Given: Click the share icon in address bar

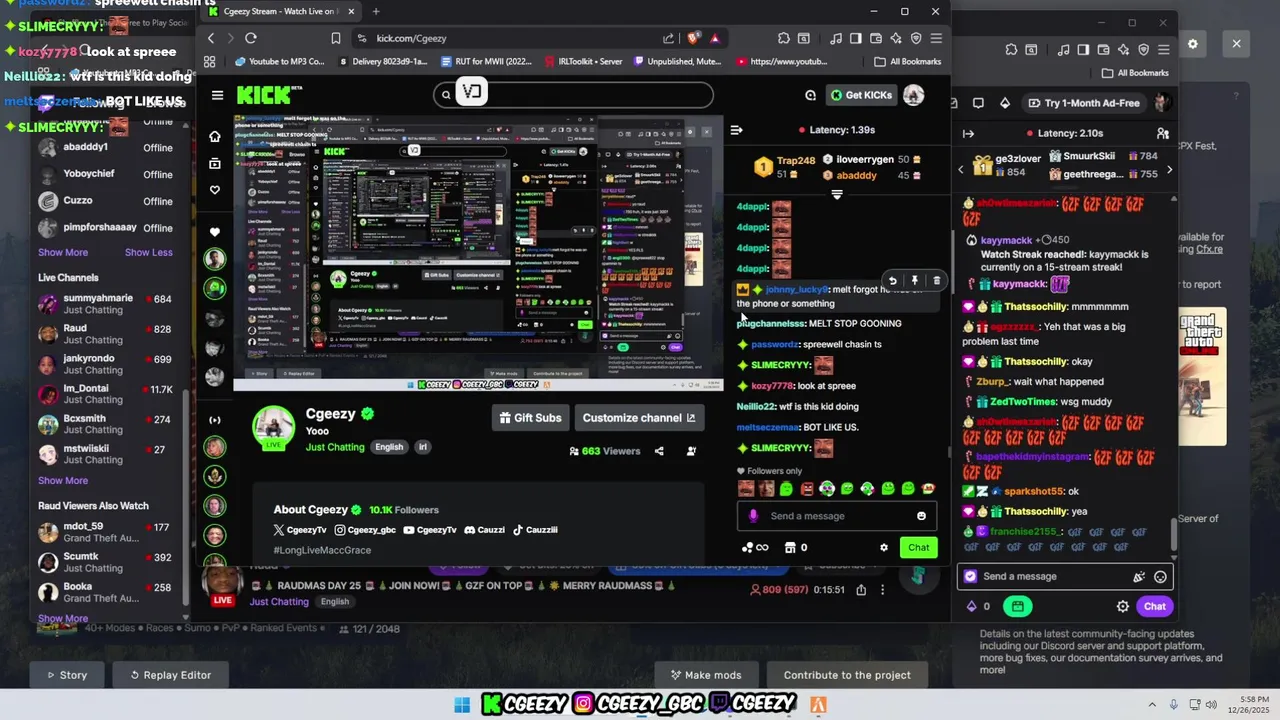Looking at the screenshot, I should (668, 38).
